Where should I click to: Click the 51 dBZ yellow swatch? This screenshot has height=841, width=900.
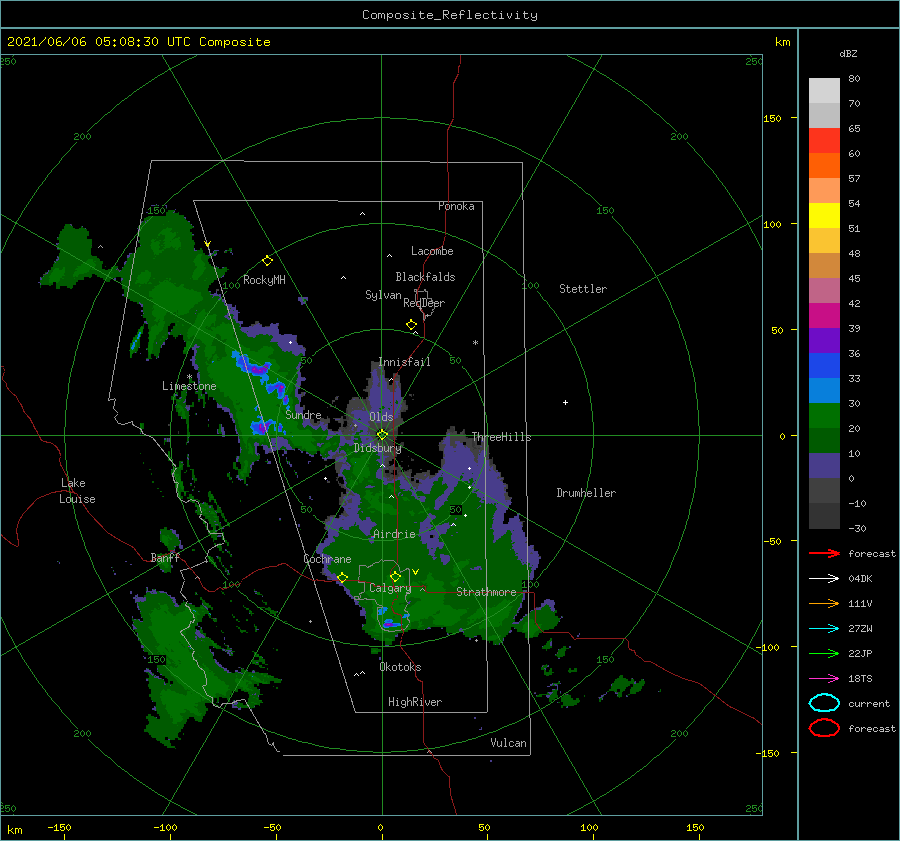click(824, 215)
